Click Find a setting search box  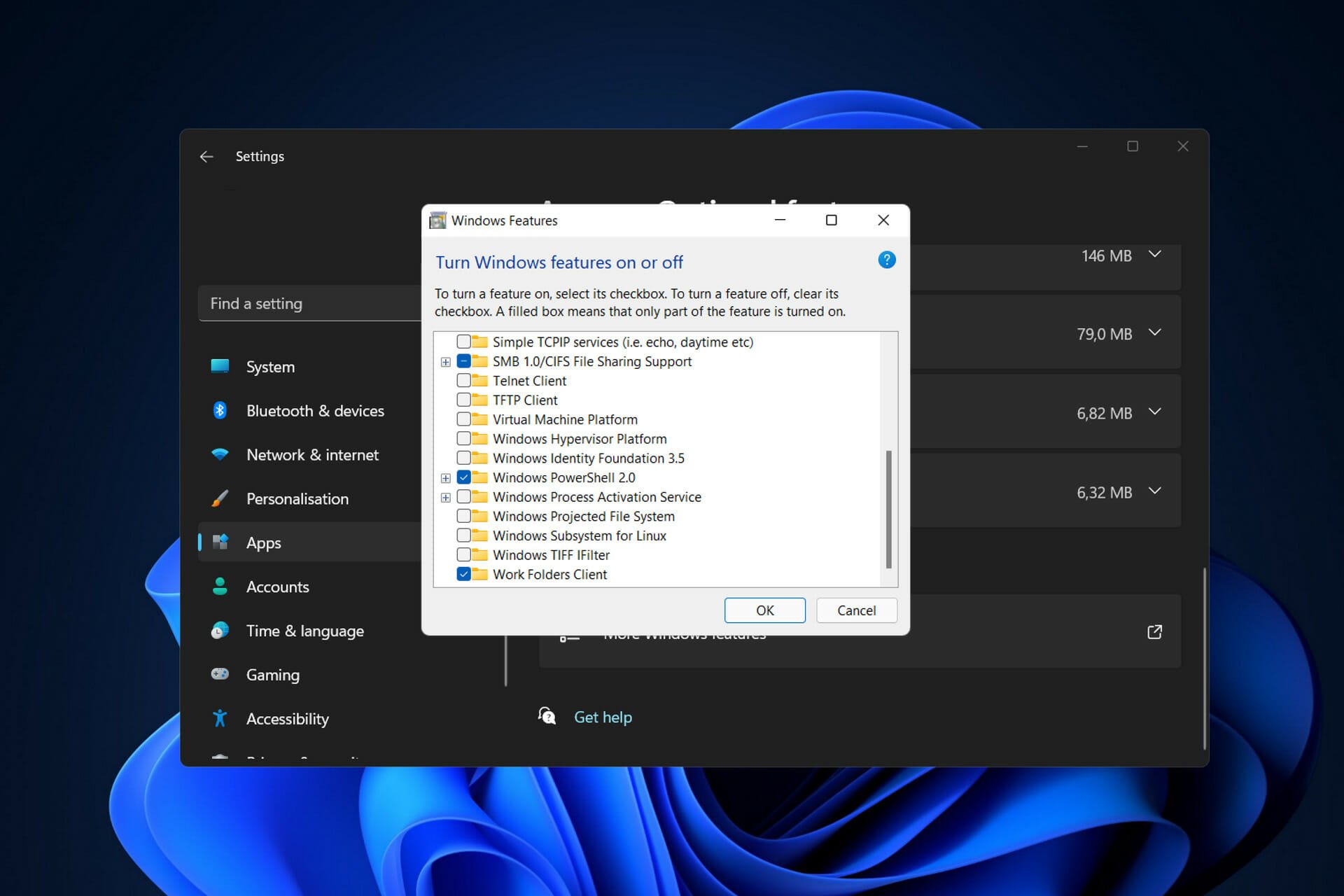[310, 303]
